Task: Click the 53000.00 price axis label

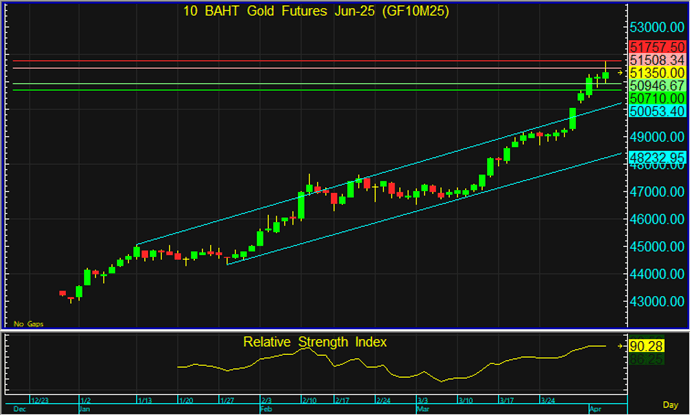Action: 657,28
